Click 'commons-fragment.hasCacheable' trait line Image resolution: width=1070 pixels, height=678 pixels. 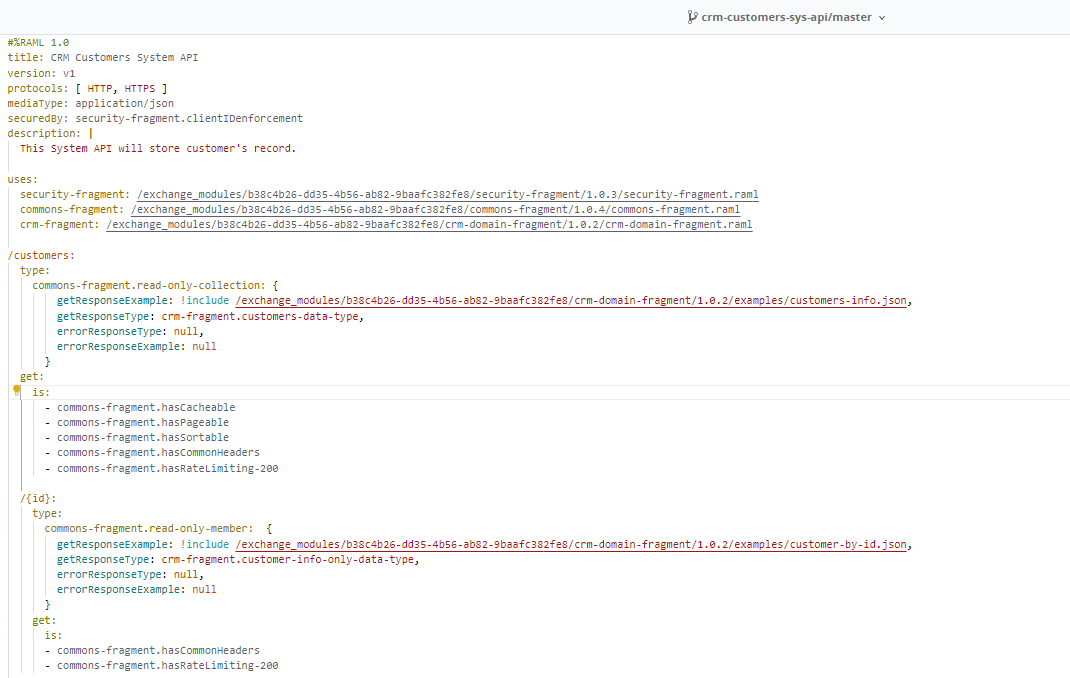(146, 407)
